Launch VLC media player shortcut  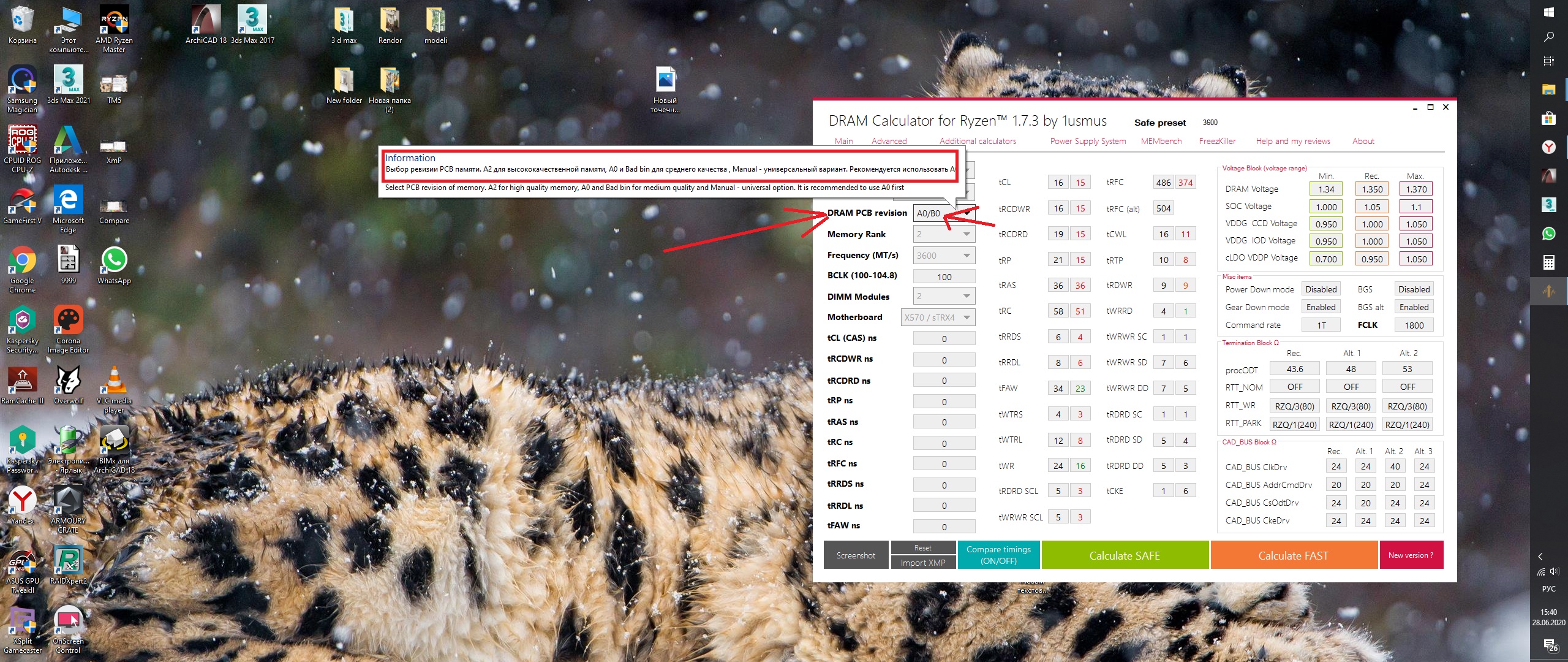pos(114,381)
